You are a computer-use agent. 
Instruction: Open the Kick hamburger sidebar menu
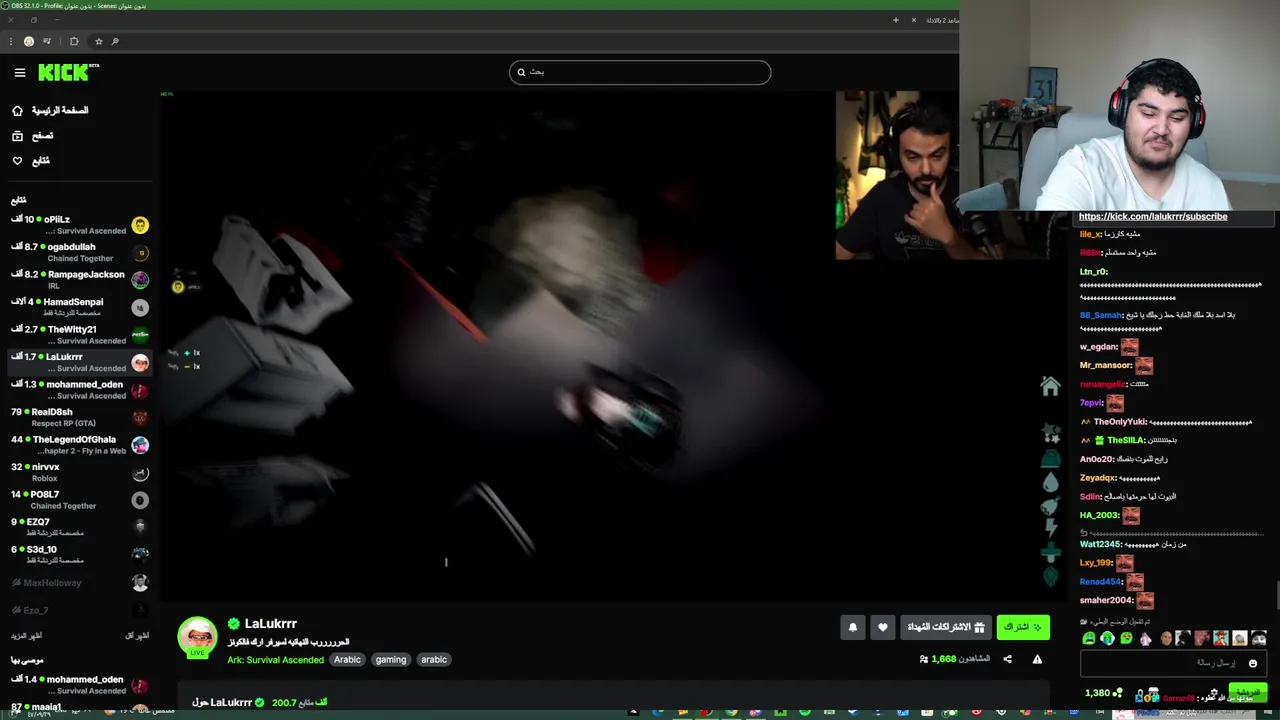tap(19, 72)
